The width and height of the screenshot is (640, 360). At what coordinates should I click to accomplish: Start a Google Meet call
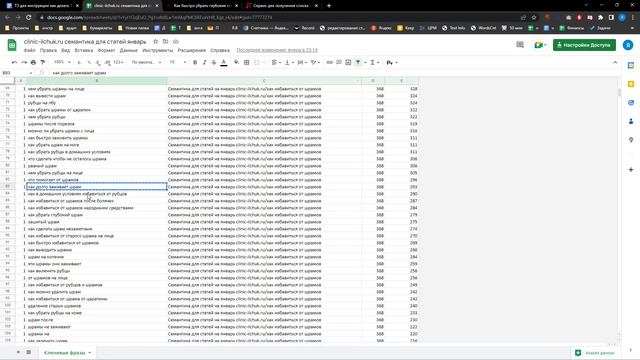pos(539,45)
